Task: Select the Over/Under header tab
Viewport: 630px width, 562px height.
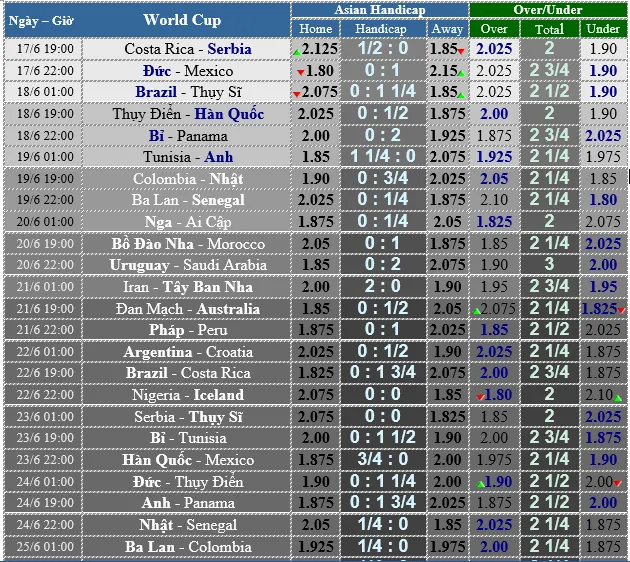Action: (548, 9)
